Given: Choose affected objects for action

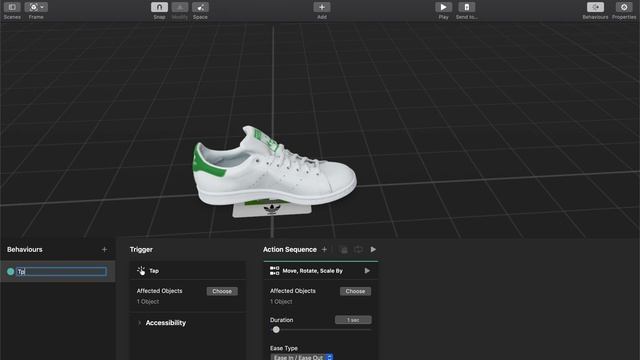Looking at the screenshot, I should point(356,291).
